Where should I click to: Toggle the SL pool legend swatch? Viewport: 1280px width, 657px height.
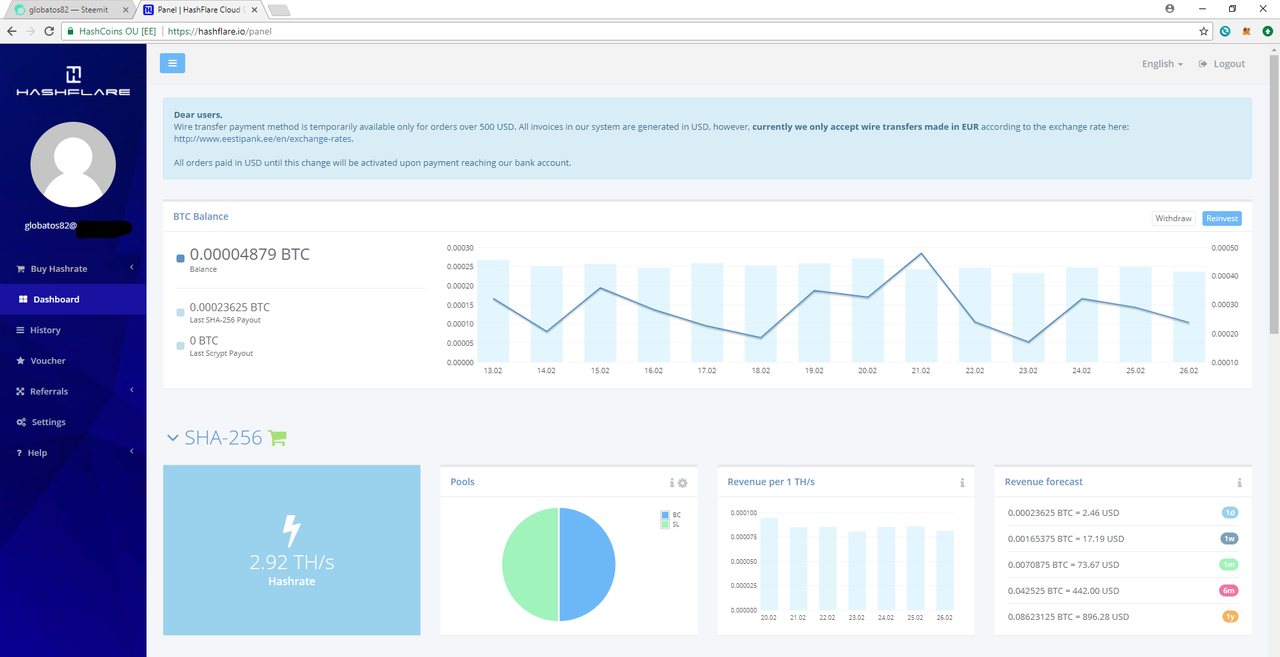tap(664, 524)
